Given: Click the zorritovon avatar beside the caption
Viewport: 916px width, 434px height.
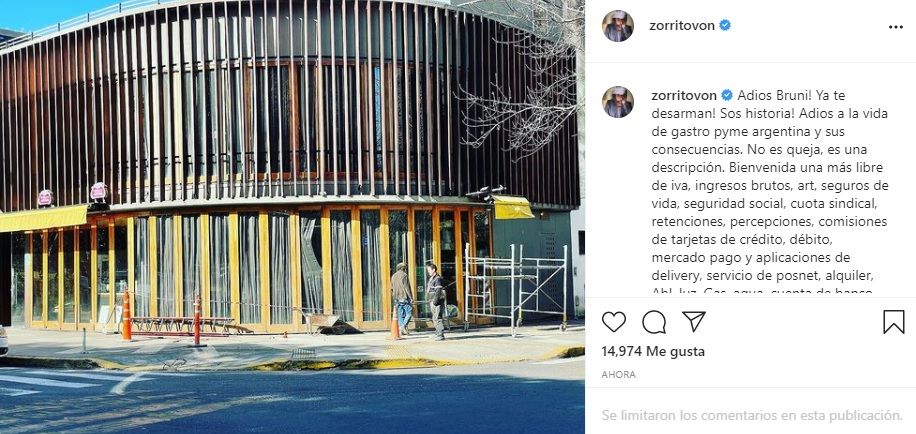Looking at the screenshot, I should [617, 102].
